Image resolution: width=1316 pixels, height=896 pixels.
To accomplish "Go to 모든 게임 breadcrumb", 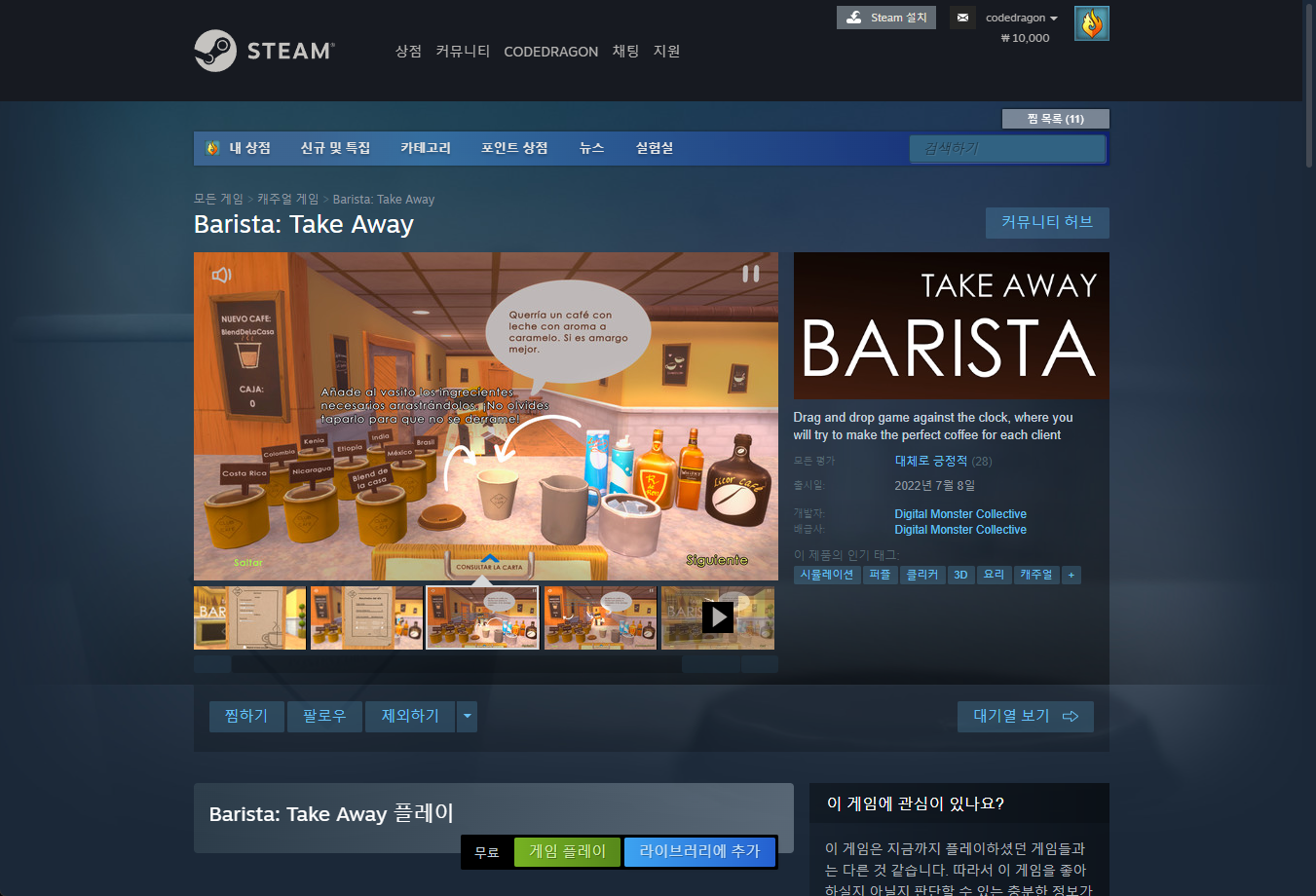I will point(218,199).
